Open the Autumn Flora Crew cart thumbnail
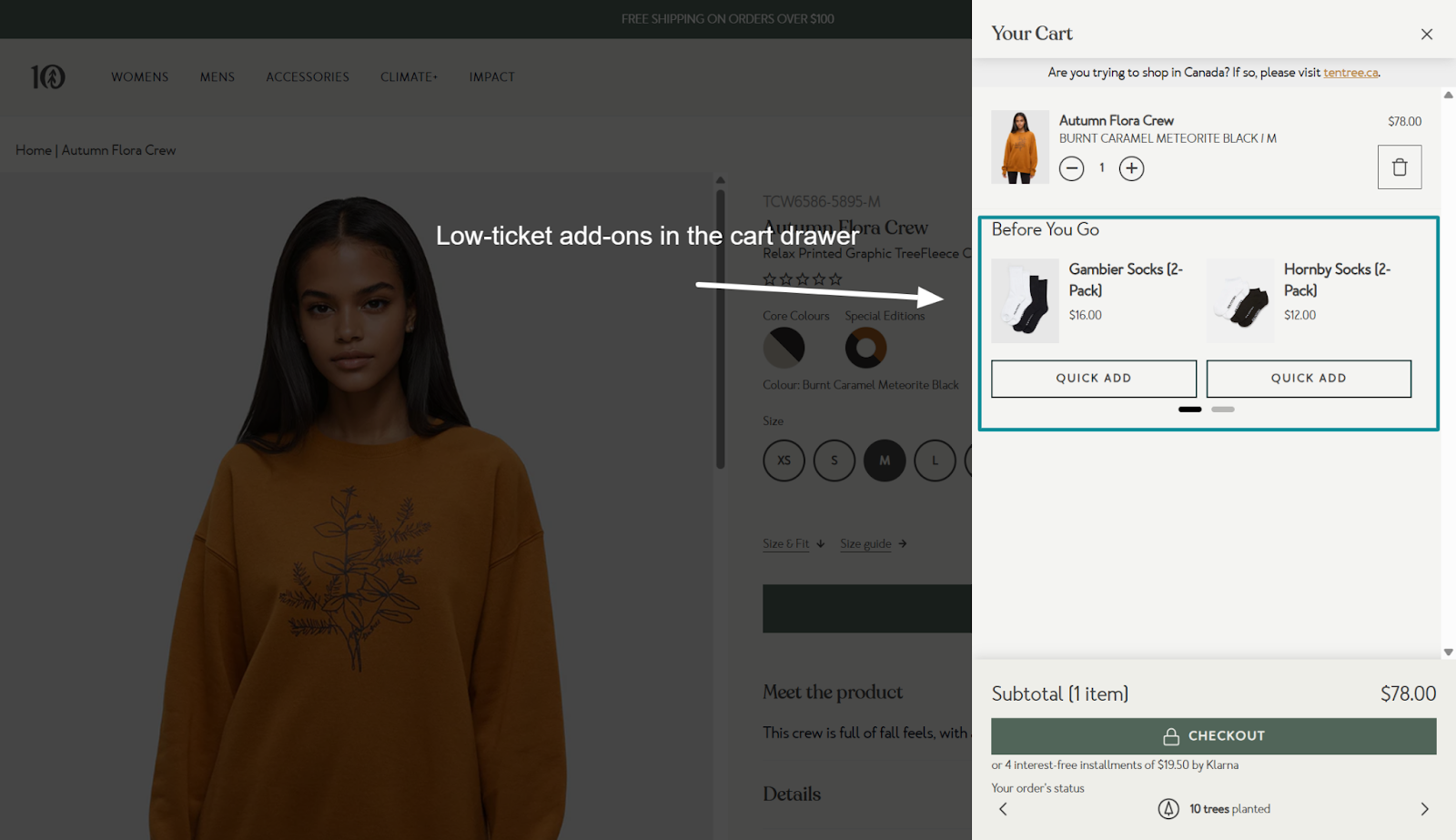This screenshot has width=1456, height=840. pos(1020,147)
